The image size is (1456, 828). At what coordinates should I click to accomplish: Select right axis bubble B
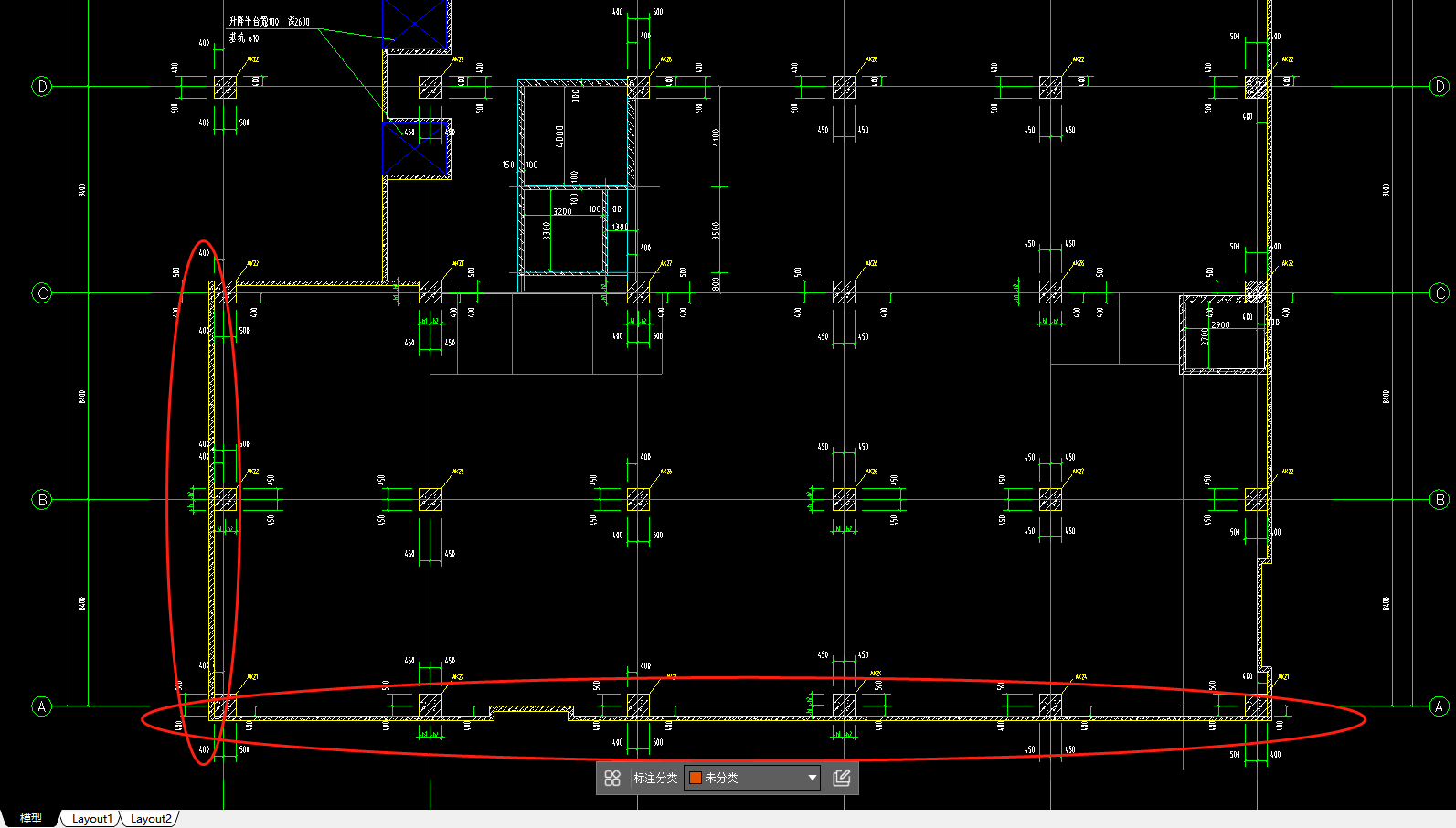point(1440,500)
